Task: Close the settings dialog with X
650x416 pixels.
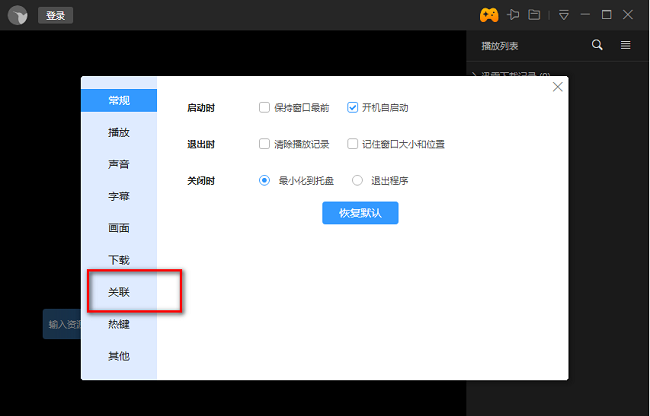Action: pos(558,87)
